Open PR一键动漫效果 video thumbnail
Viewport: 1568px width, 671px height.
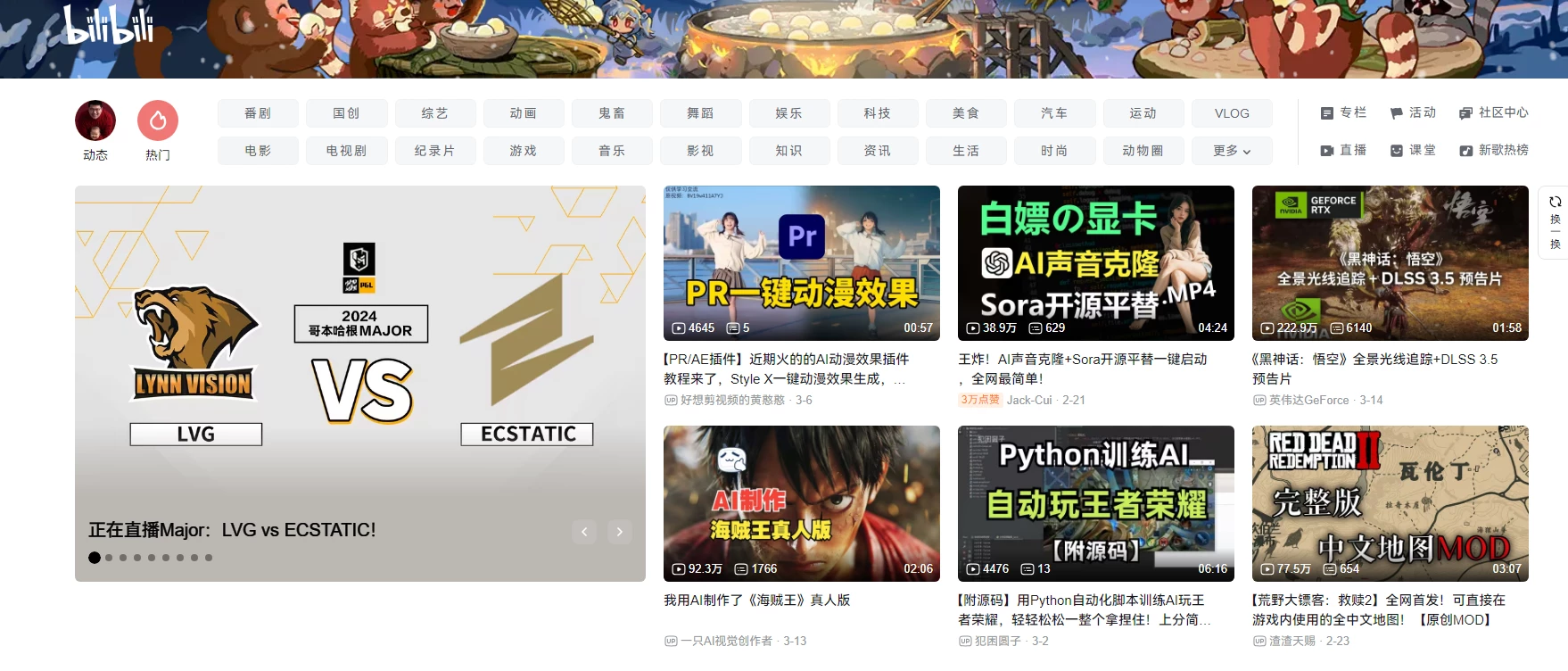(x=802, y=263)
